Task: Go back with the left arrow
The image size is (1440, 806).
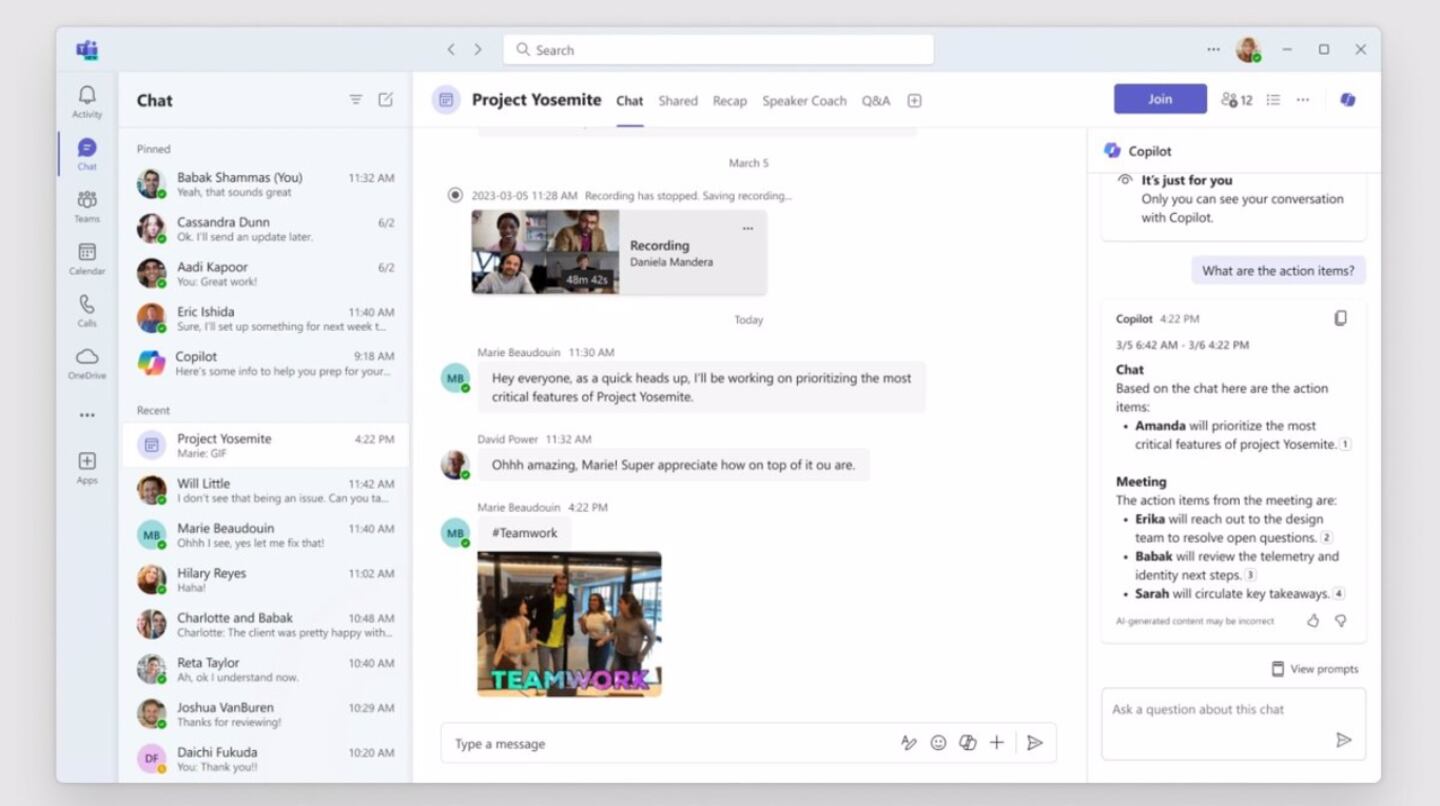Action: click(451, 49)
